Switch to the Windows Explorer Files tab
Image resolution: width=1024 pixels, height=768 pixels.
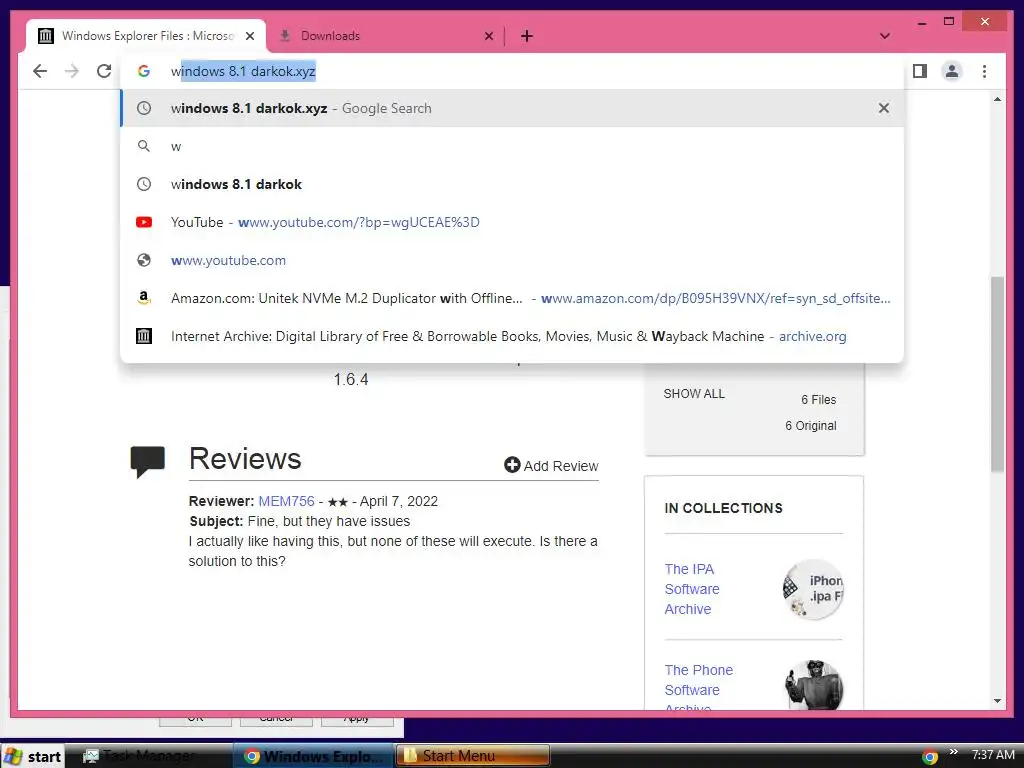tap(146, 36)
